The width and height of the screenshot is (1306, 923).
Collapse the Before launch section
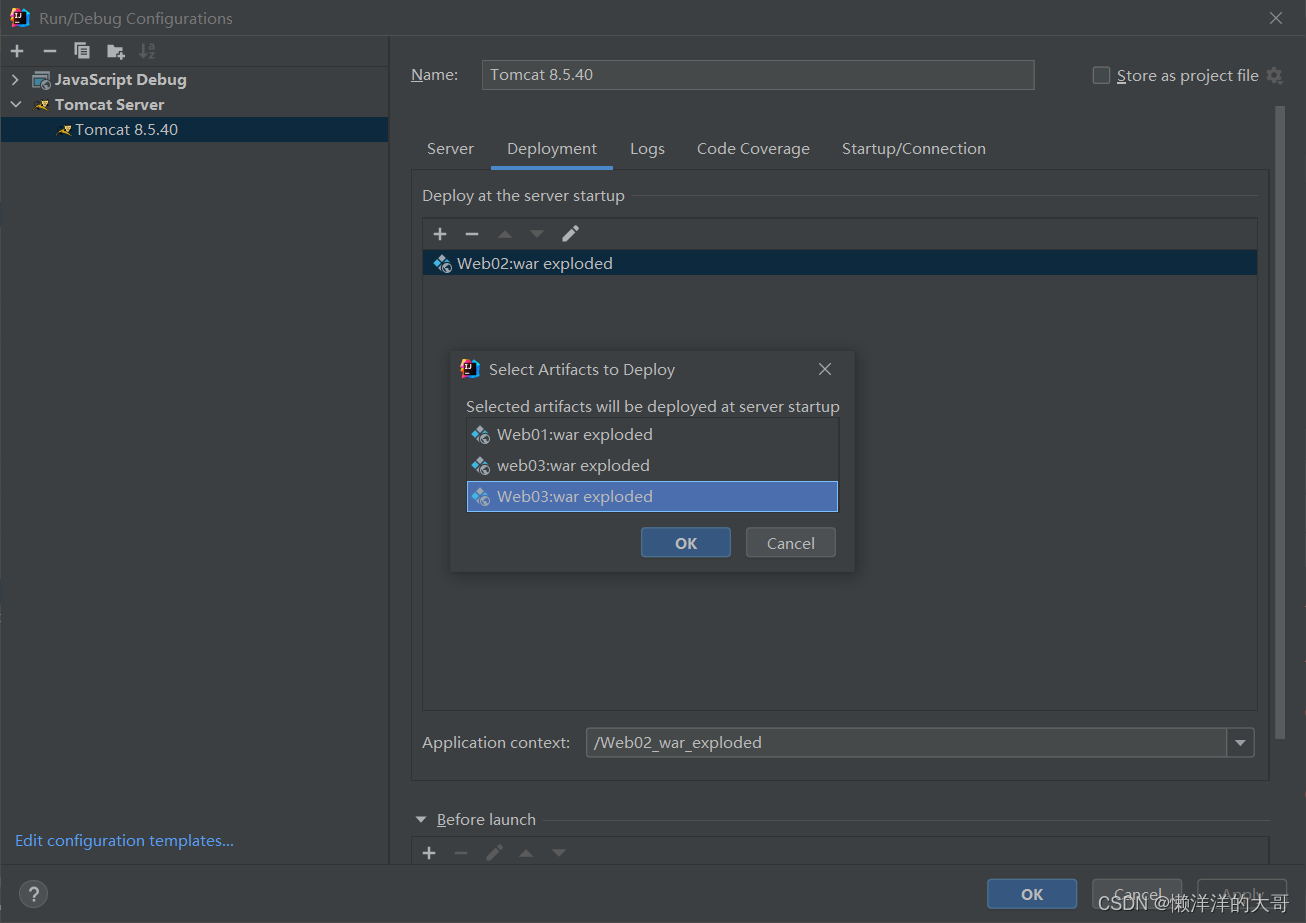point(421,820)
